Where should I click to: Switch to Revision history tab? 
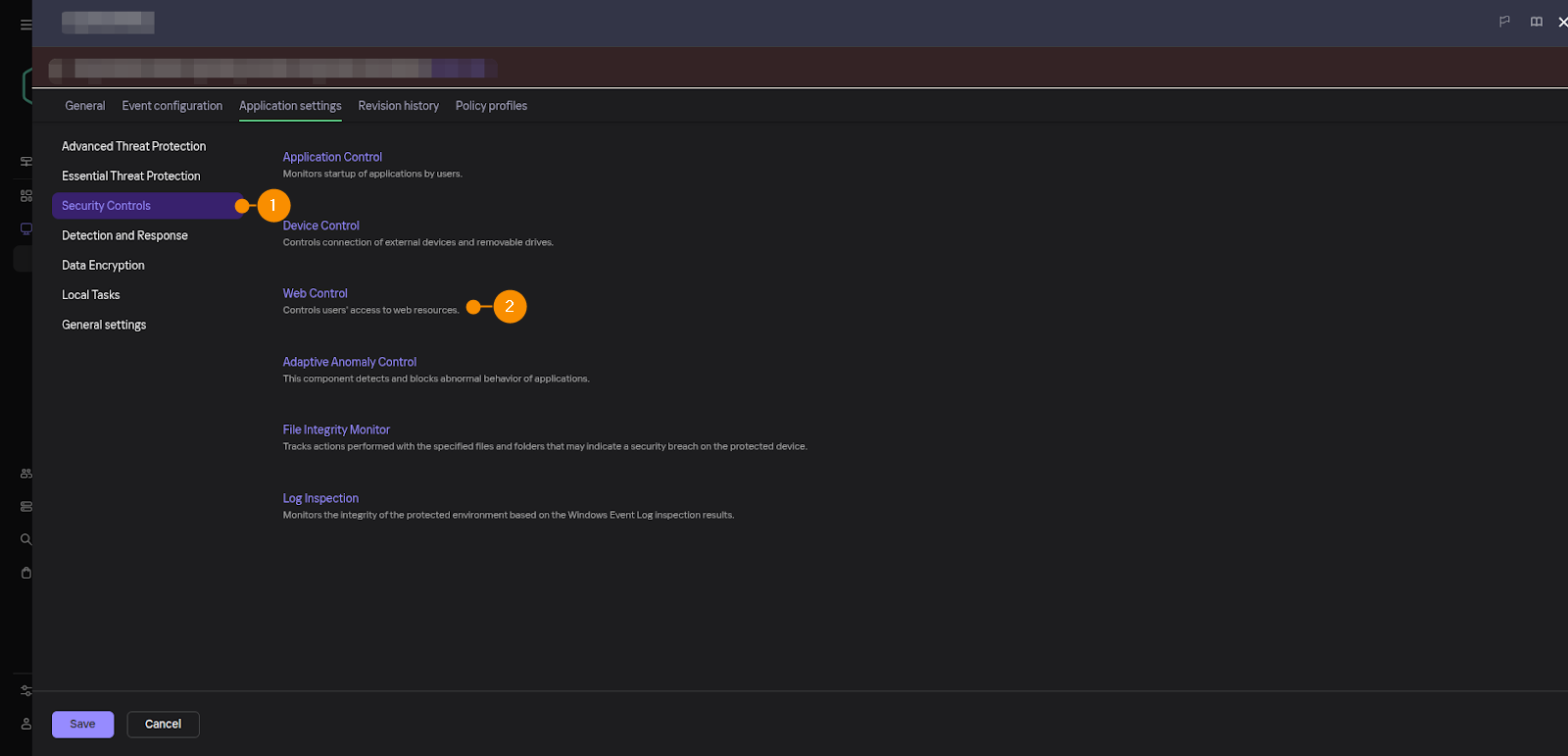398,106
